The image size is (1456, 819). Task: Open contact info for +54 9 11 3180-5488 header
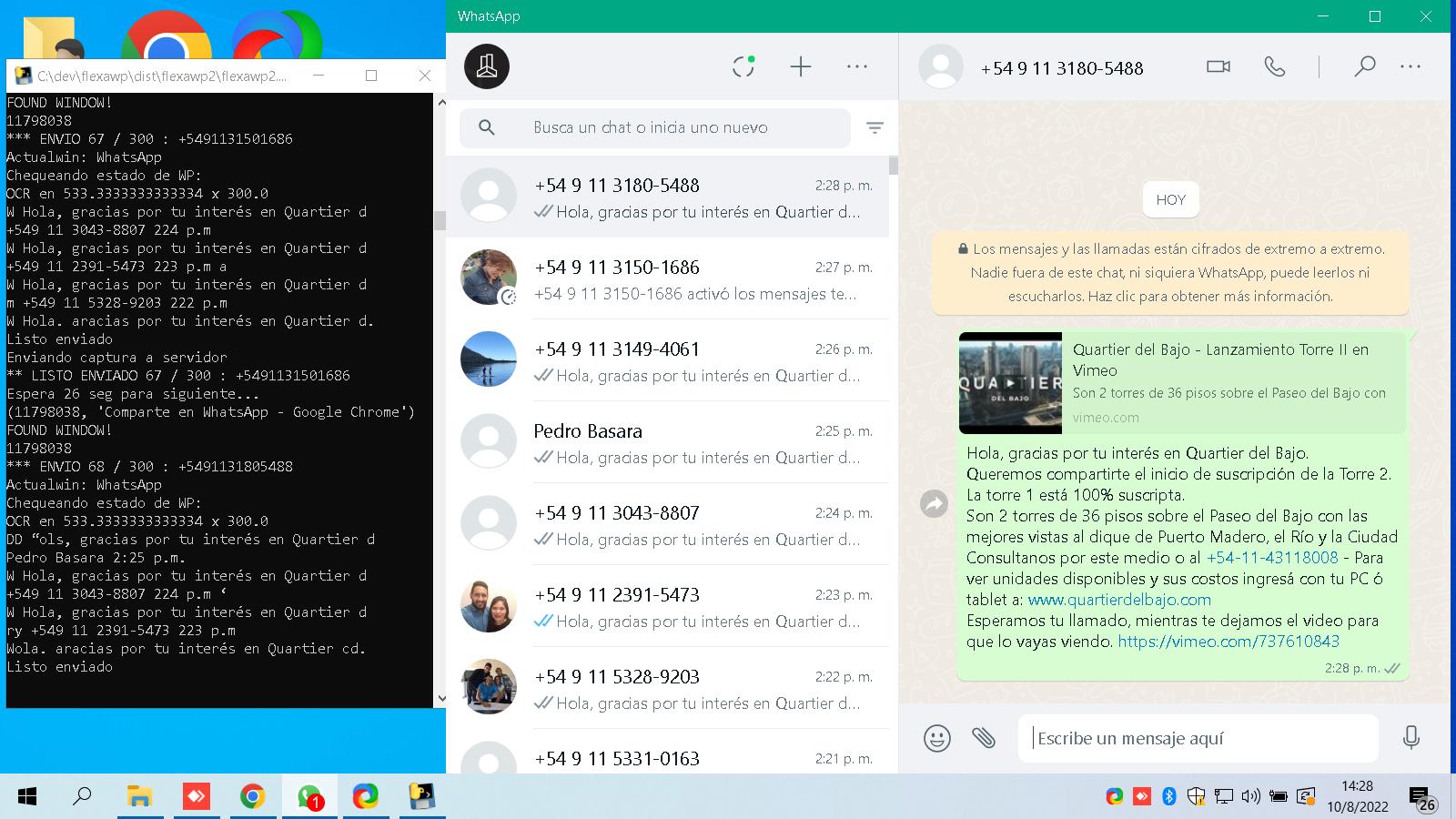point(1062,68)
